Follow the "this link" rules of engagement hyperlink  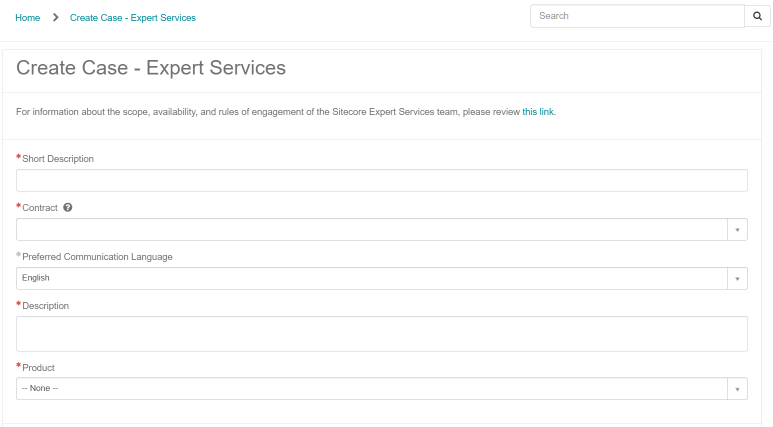tap(538, 112)
